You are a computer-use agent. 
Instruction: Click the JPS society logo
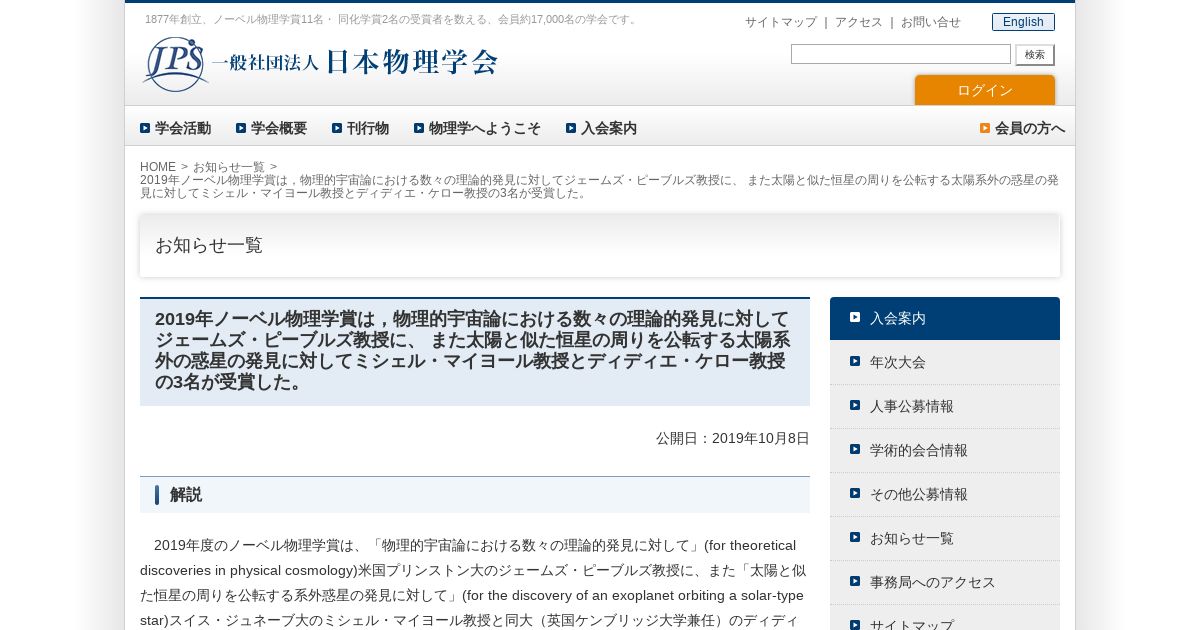coord(320,64)
